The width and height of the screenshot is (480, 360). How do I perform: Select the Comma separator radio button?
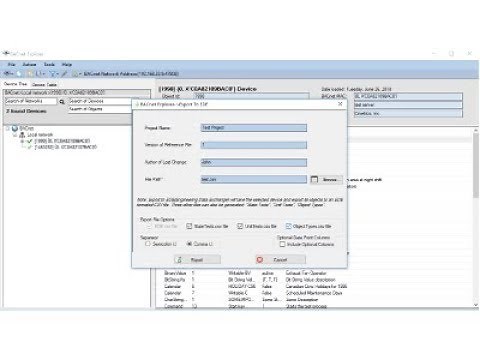[189, 244]
